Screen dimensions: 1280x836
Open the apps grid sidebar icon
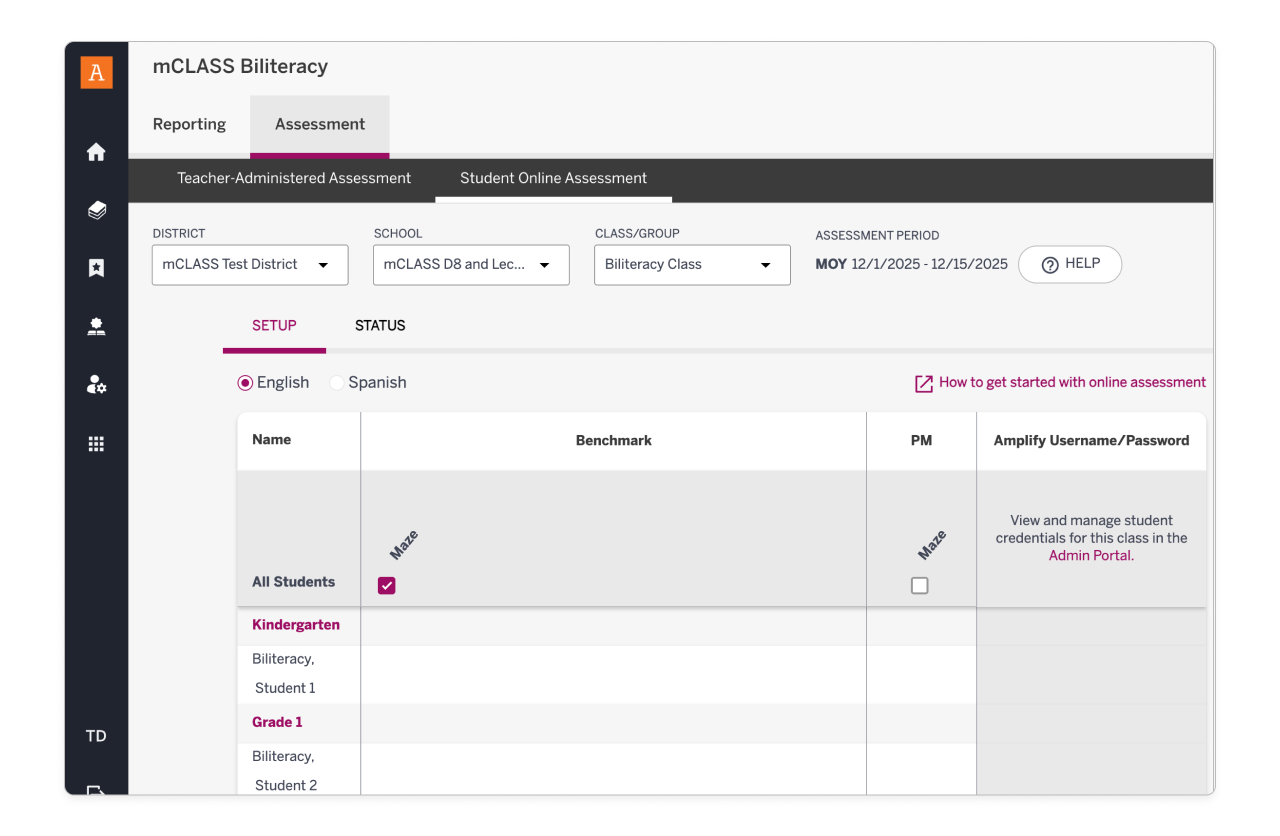(96, 444)
